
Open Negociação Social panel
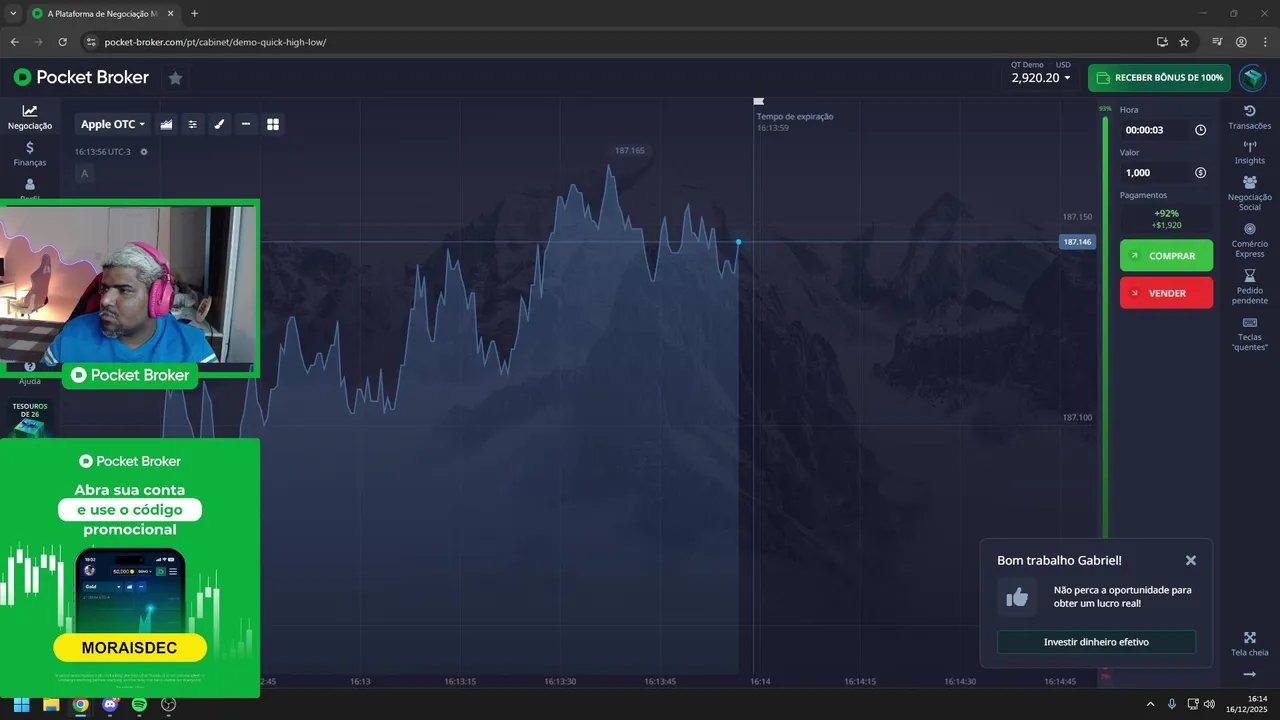tap(1250, 193)
